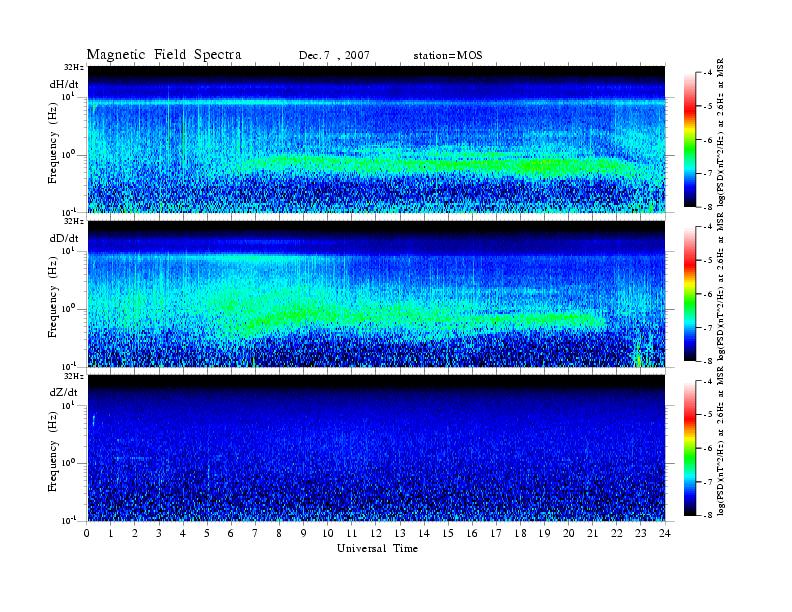Screen dimensions: 792x612
Task: Click the "-4" tick on dH/dt colorbar
Action: [708, 73]
